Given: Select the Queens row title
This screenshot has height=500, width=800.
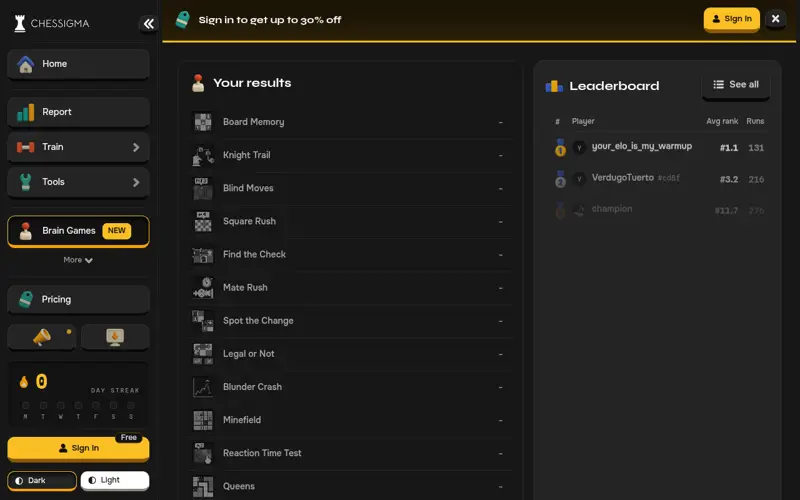Looking at the screenshot, I should coord(239,487).
